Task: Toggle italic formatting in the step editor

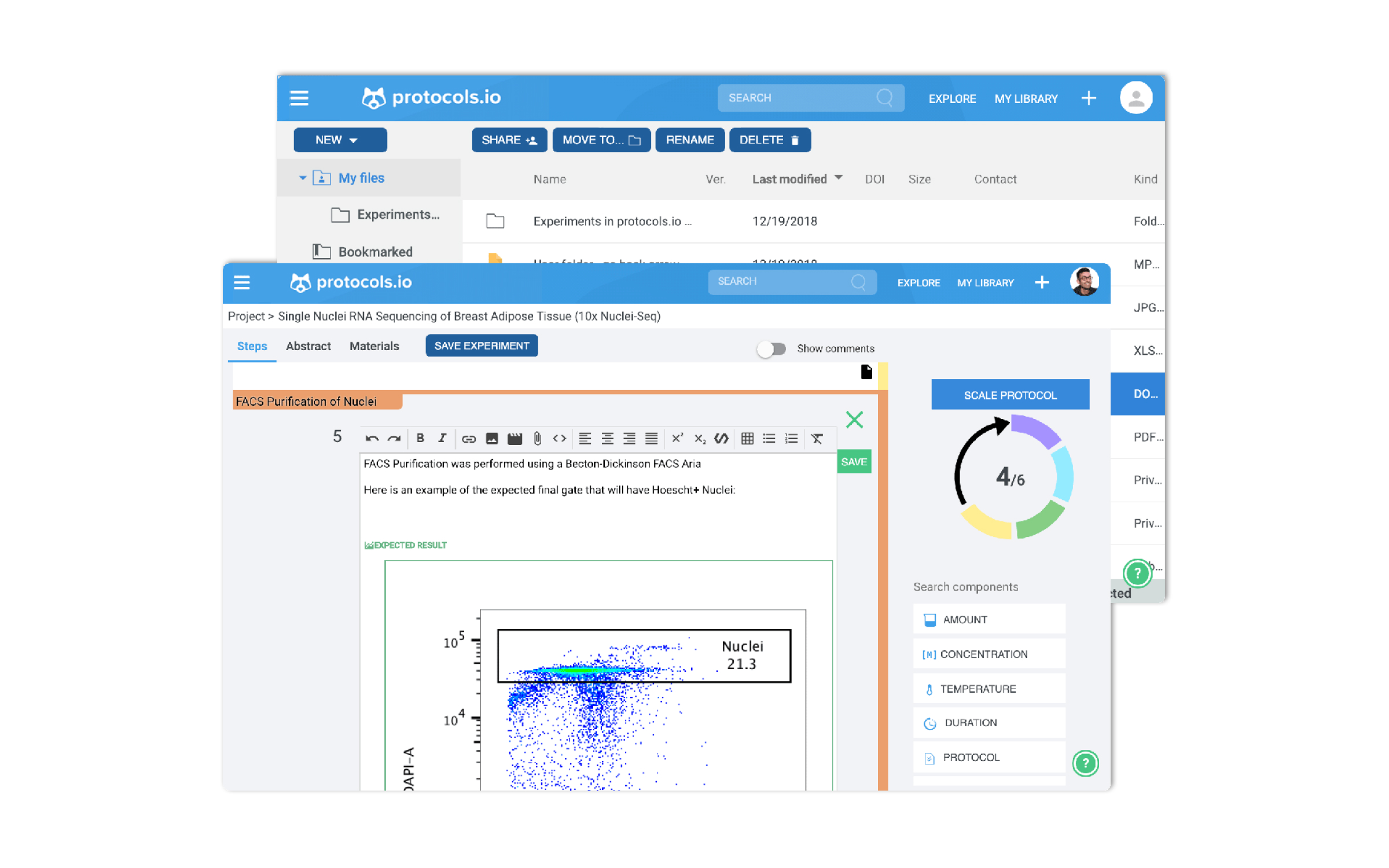Action: (442, 439)
